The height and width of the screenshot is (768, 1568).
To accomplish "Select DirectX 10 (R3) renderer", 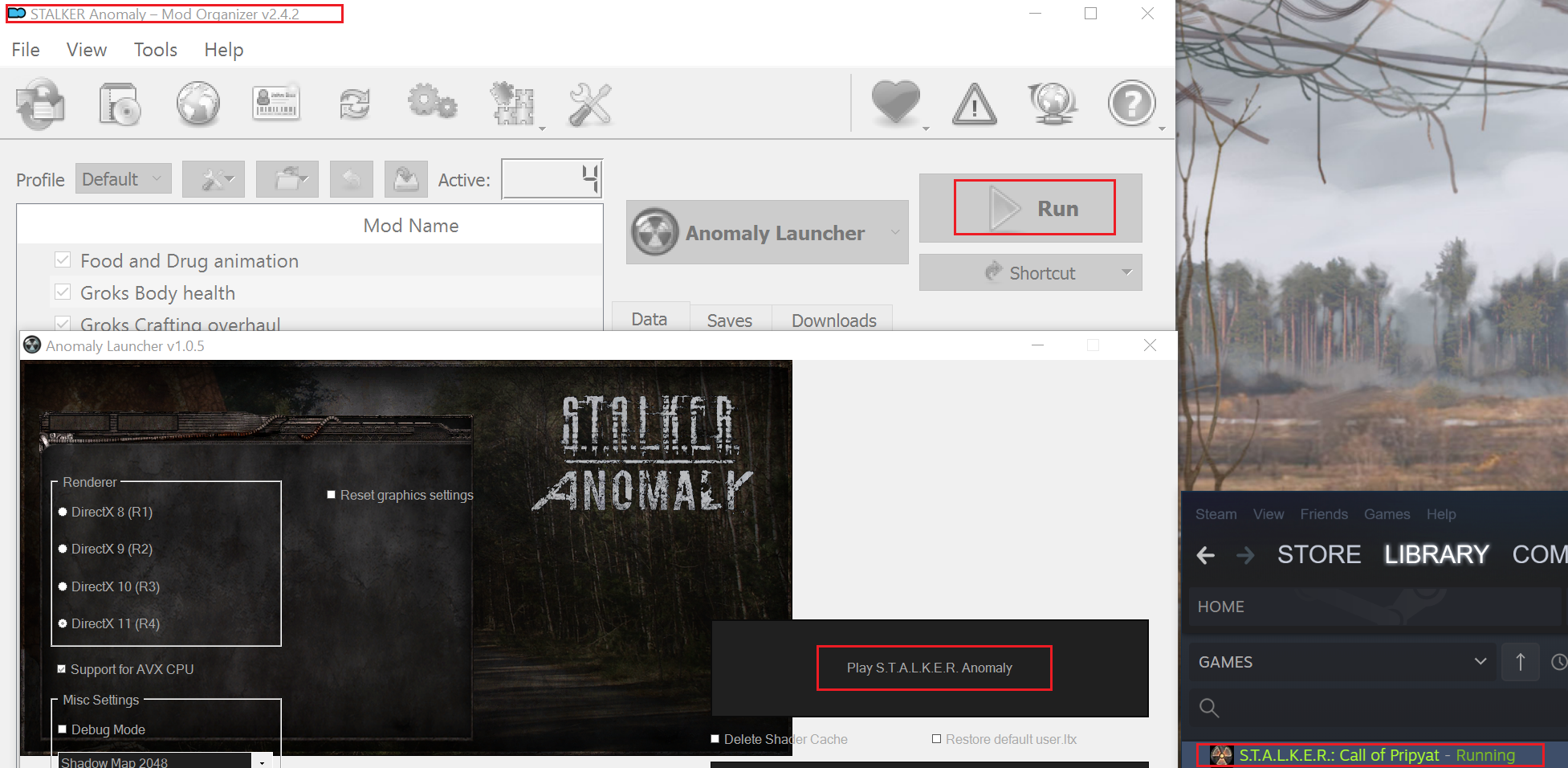I will click(x=63, y=586).
